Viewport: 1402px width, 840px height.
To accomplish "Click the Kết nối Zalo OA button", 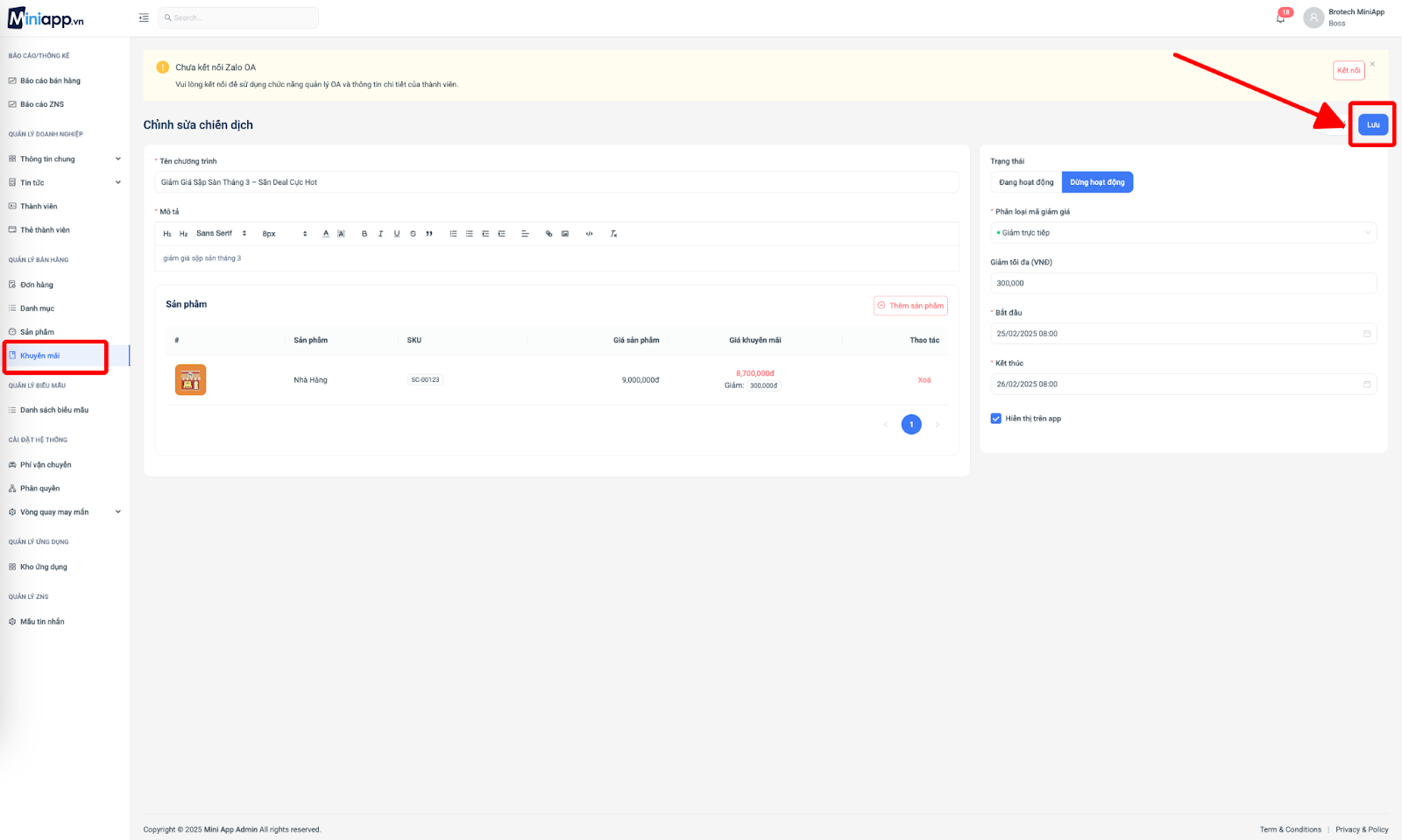I will [x=1349, y=70].
